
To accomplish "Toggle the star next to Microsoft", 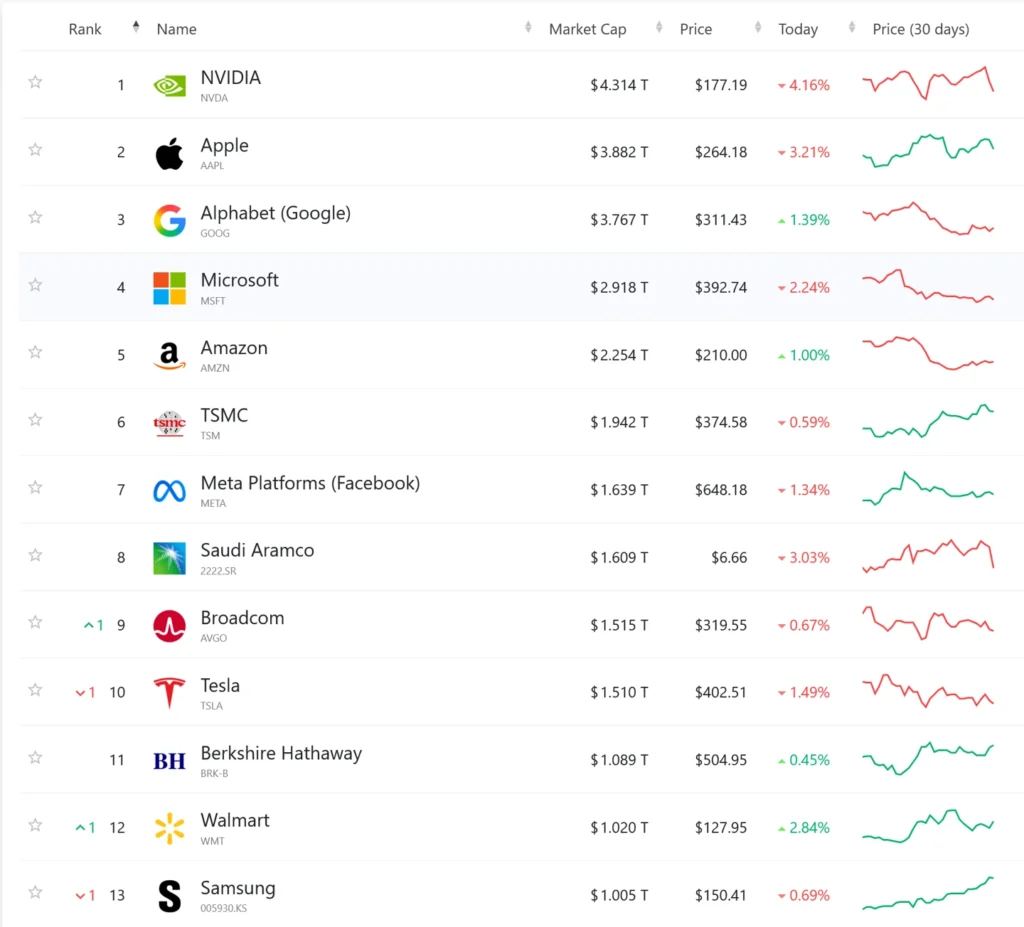I will pyautogui.click(x=35, y=285).
